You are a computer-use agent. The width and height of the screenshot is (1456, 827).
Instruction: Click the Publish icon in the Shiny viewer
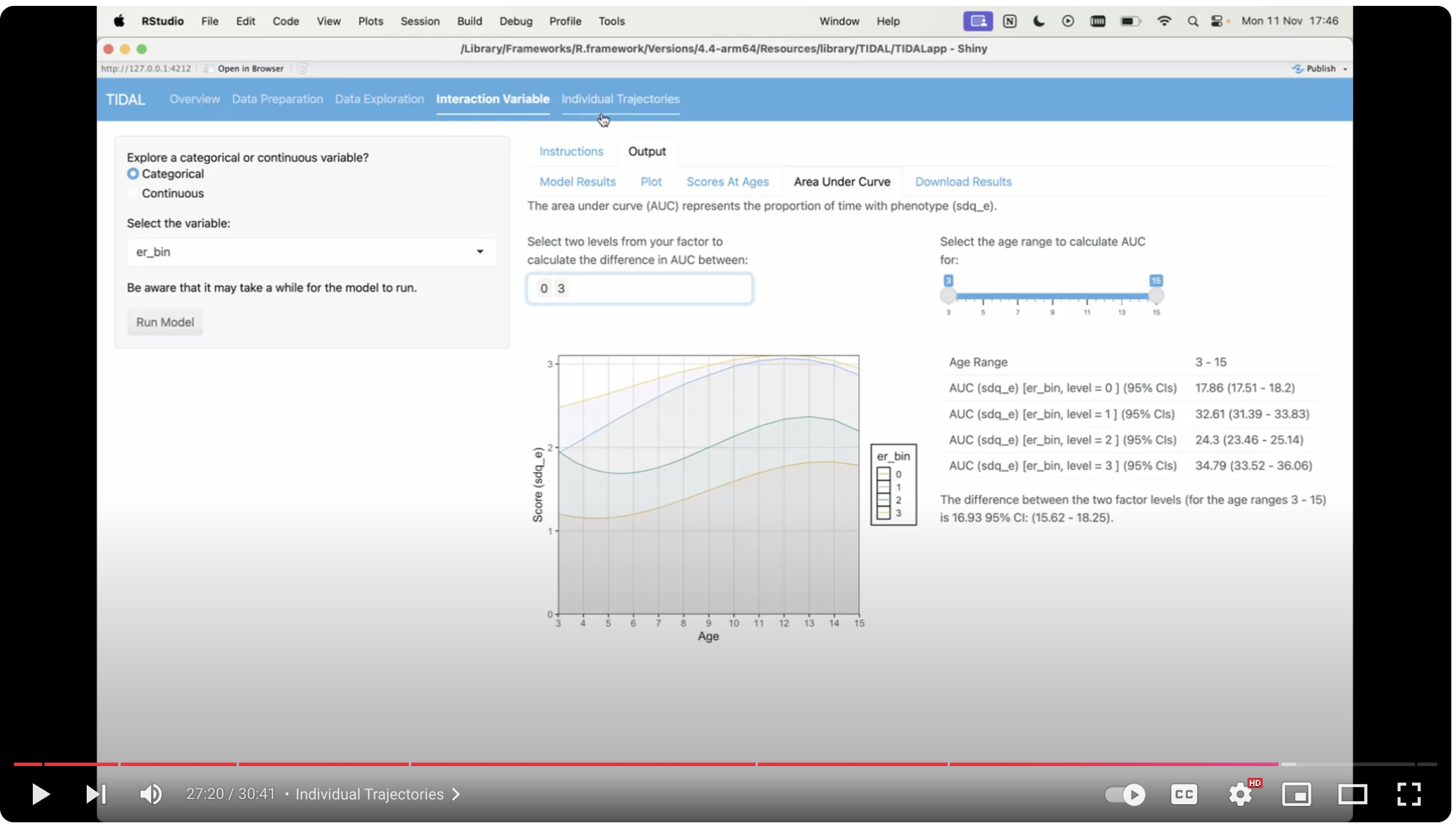[1297, 69]
